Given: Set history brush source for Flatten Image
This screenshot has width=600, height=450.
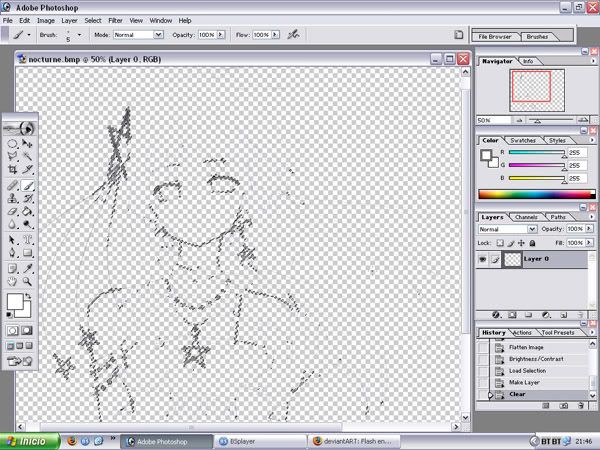Looking at the screenshot, I should pyautogui.click(x=483, y=347).
